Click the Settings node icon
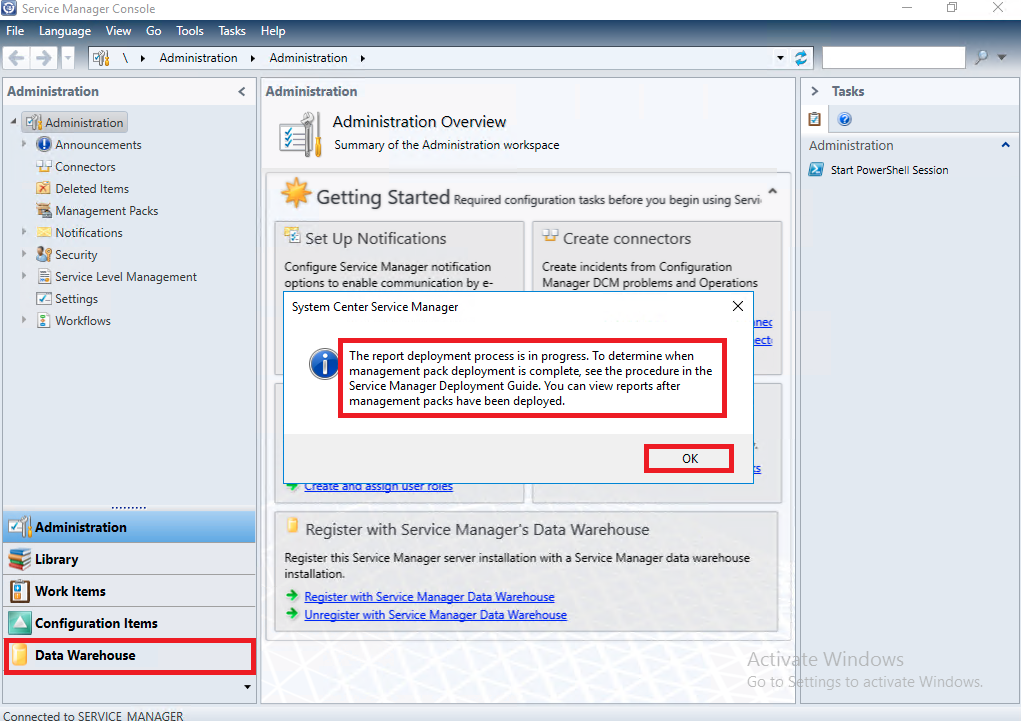The image size is (1021, 721). point(43,299)
